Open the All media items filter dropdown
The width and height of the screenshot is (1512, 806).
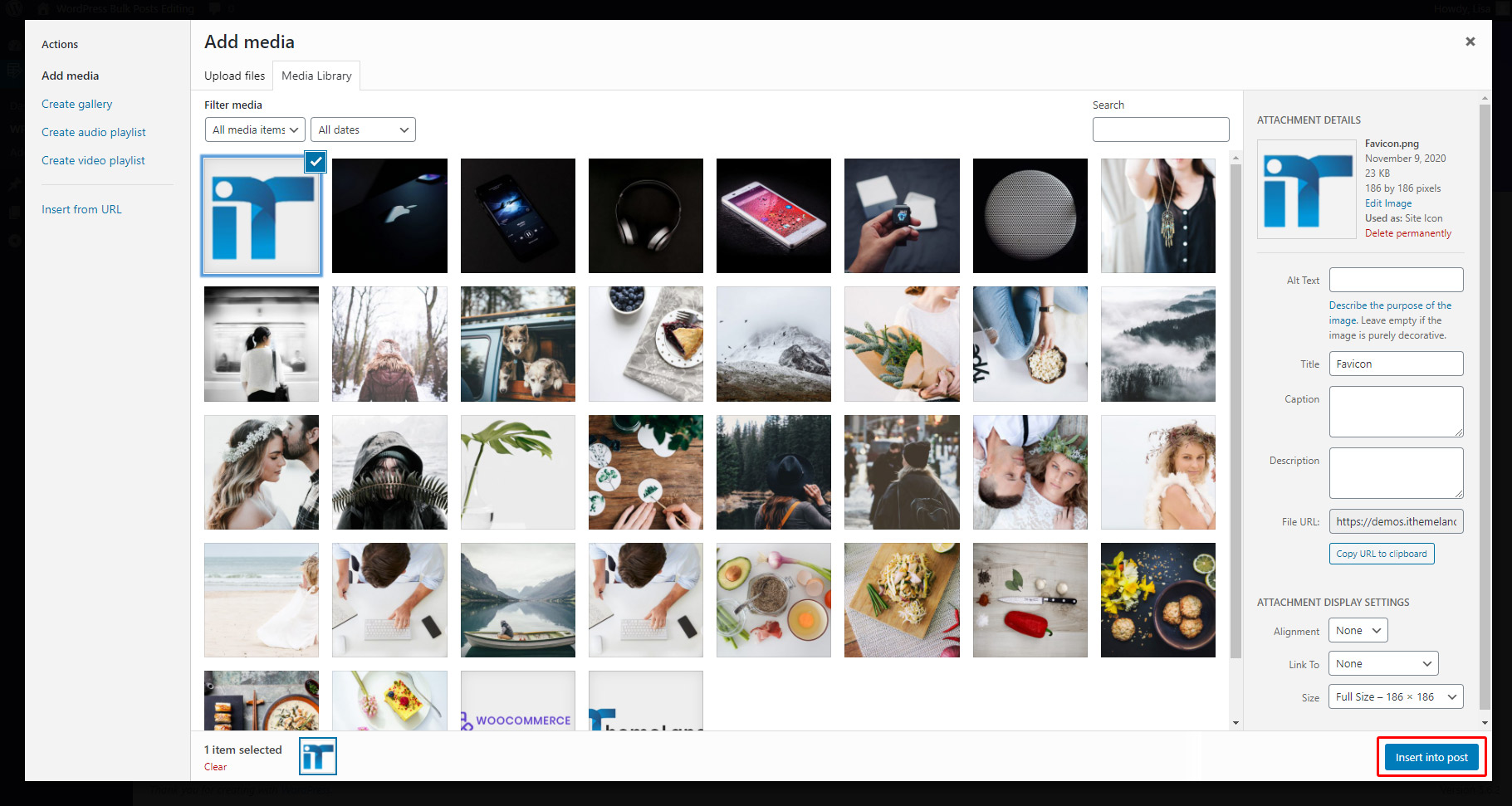(255, 130)
